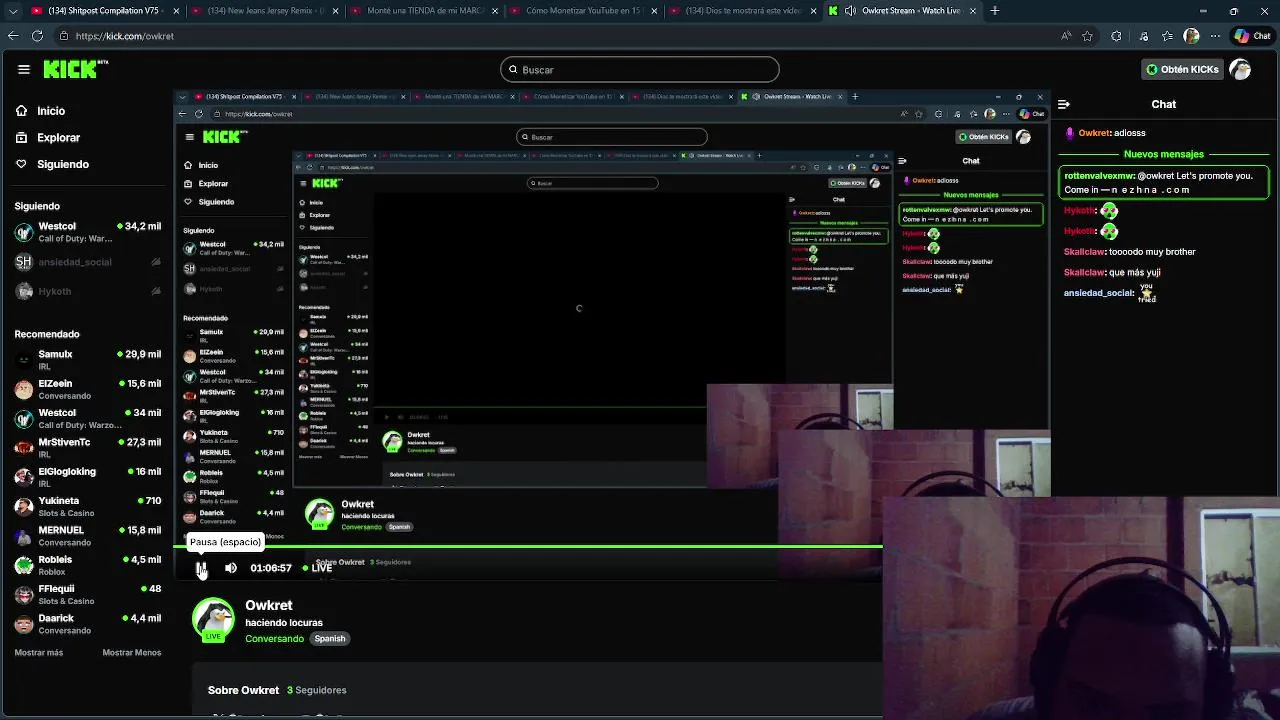Click ansiedad_social username in chat
Viewport: 1280px width, 720px height.
(x=1098, y=293)
